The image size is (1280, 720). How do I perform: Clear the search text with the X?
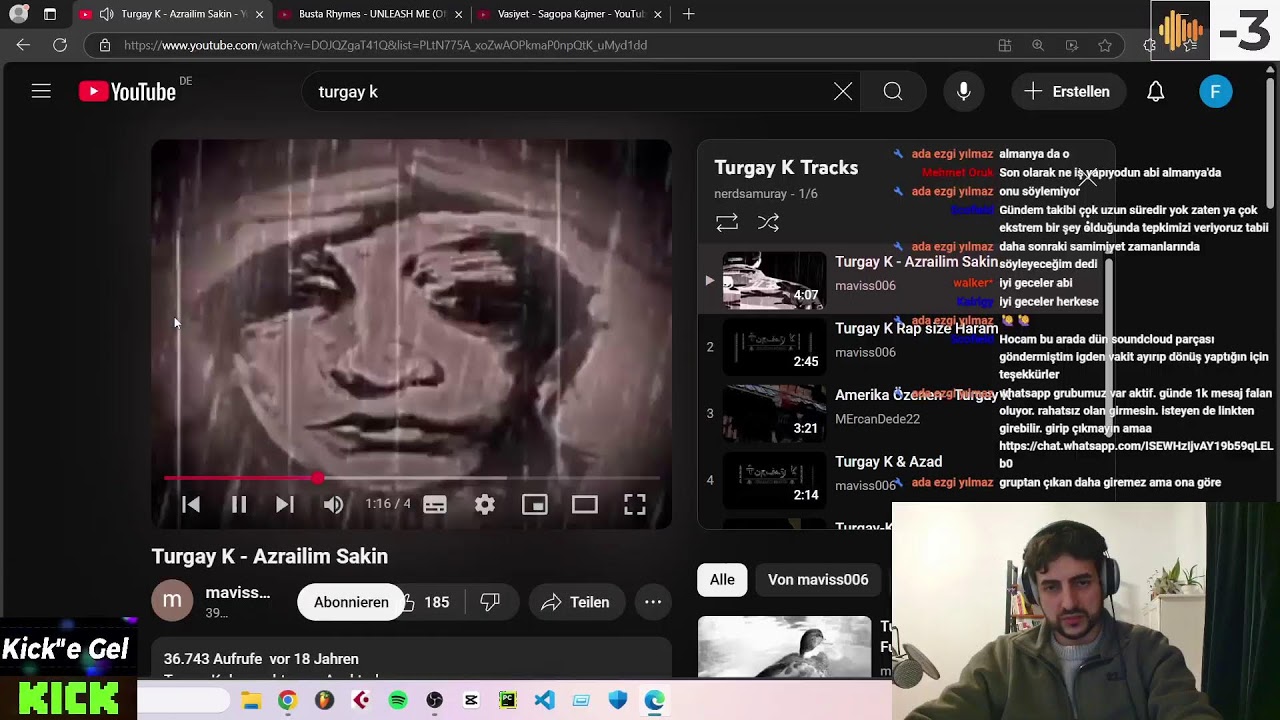click(843, 91)
